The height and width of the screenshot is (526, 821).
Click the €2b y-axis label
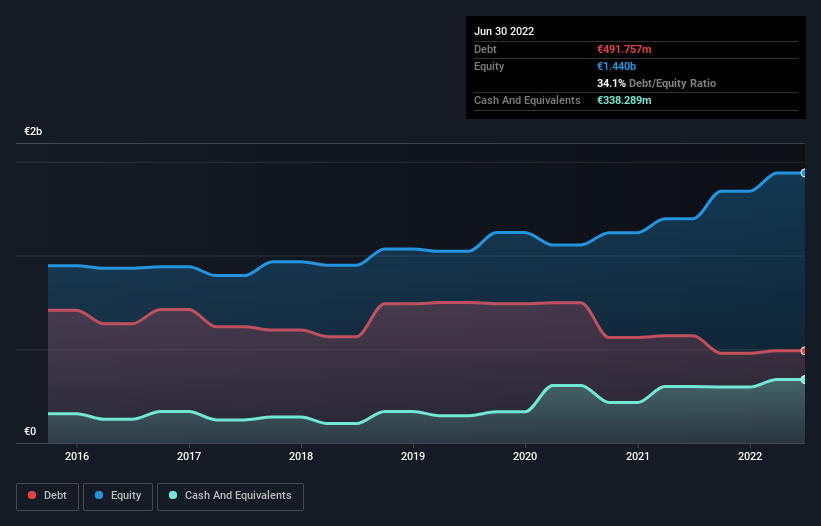tap(33, 131)
